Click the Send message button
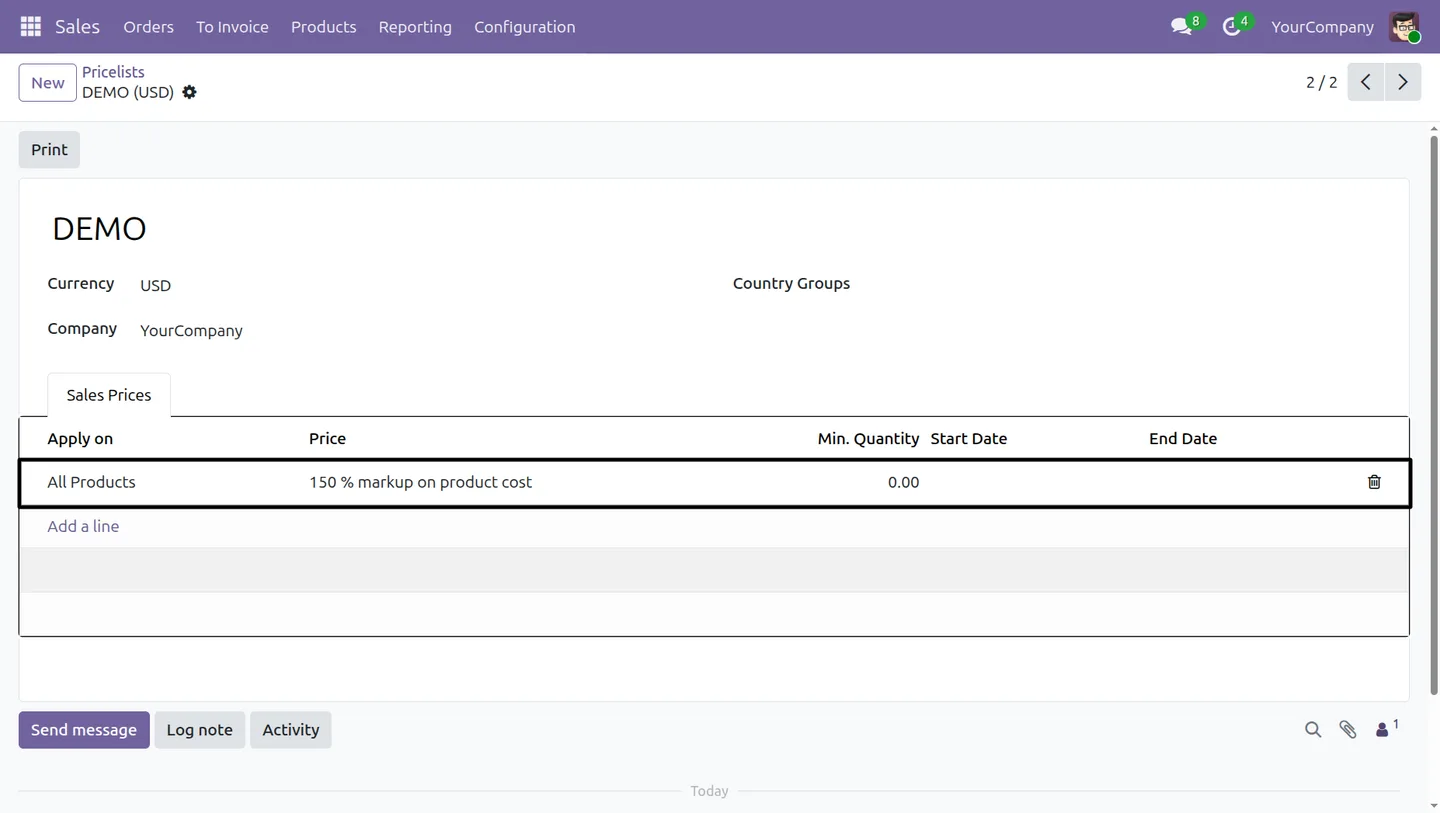Image resolution: width=1440 pixels, height=813 pixels. 84,730
